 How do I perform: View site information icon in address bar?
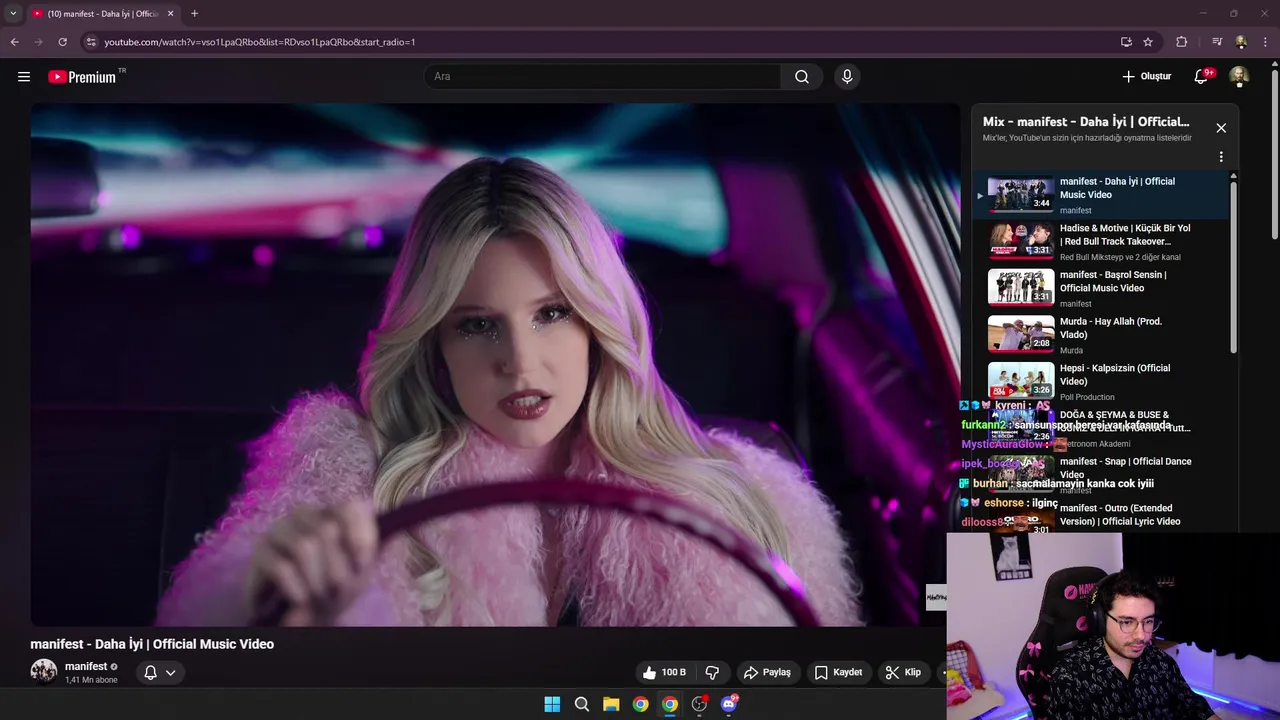click(91, 42)
